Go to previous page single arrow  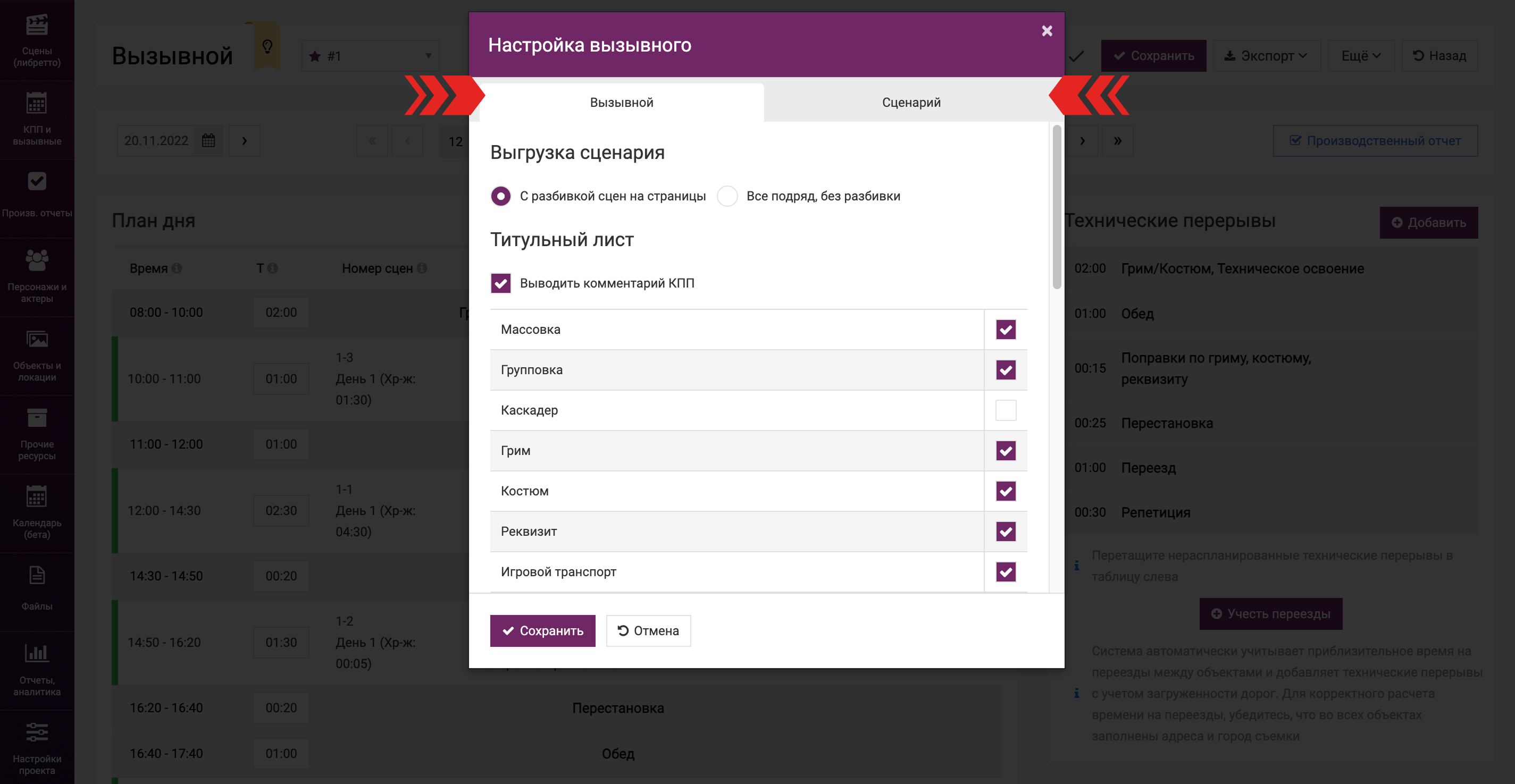click(x=407, y=140)
